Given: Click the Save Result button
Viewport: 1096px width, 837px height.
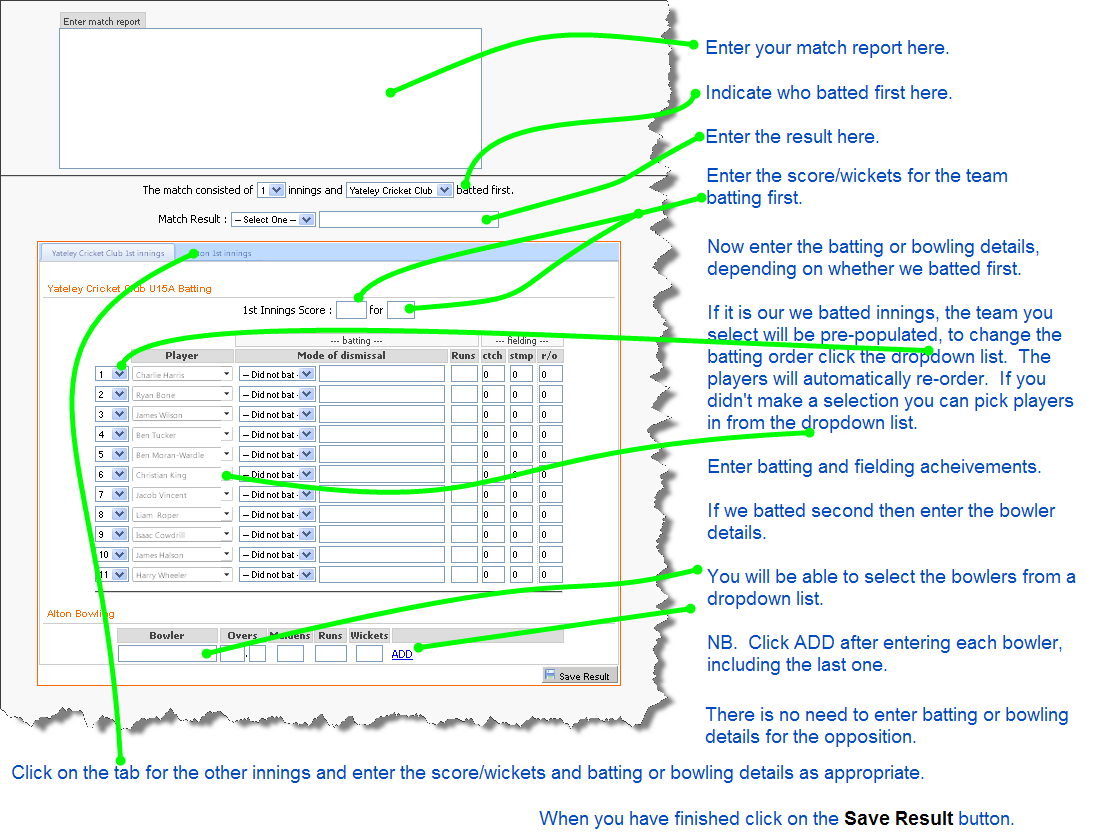Looking at the screenshot, I should click(579, 676).
